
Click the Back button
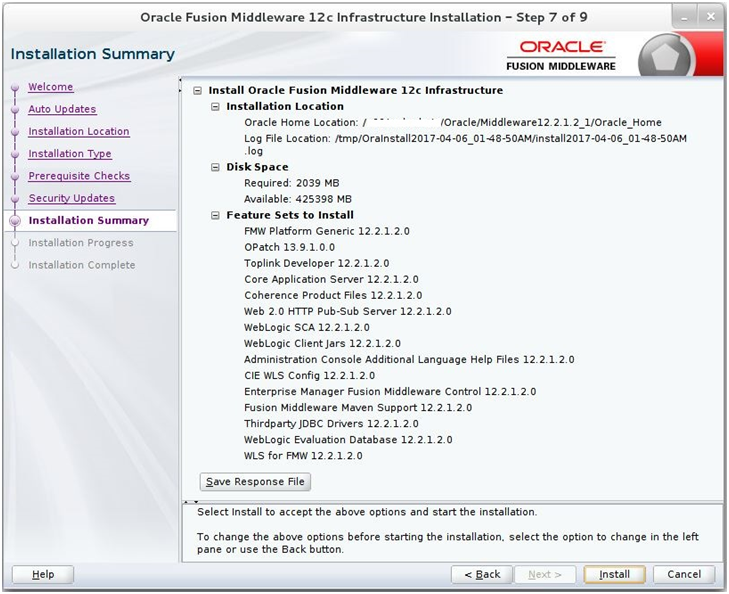[482, 574]
